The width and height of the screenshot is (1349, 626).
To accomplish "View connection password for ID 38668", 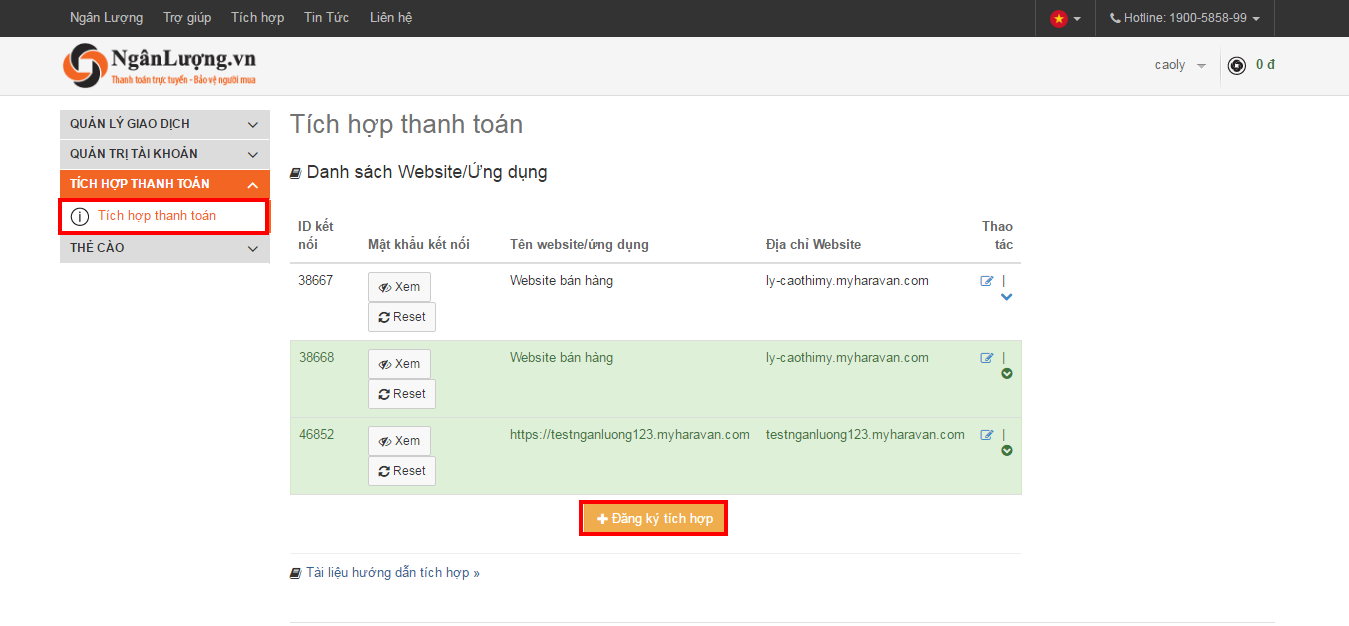I will [x=399, y=364].
